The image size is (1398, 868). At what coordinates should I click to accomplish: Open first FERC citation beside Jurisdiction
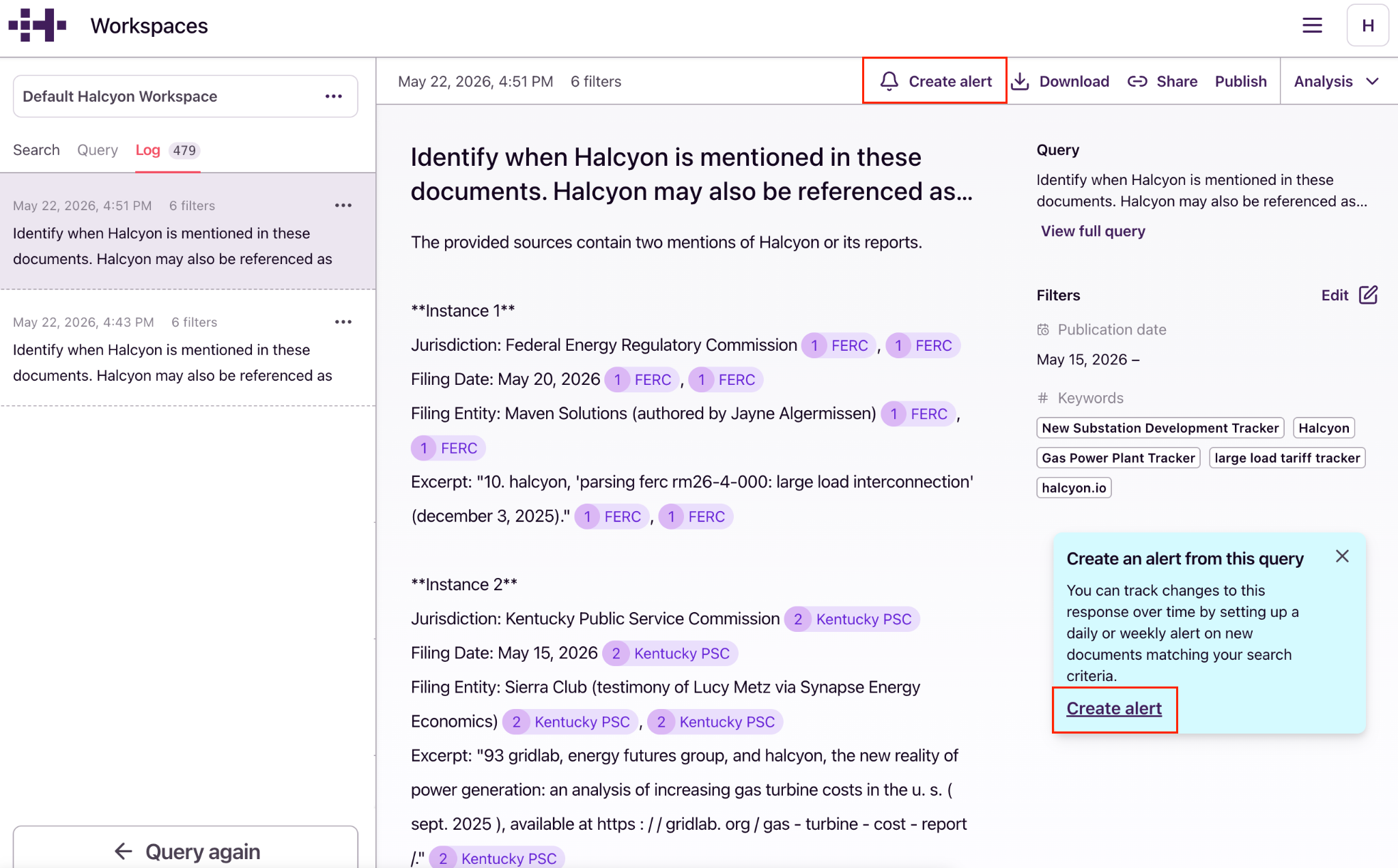(x=838, y=345)
